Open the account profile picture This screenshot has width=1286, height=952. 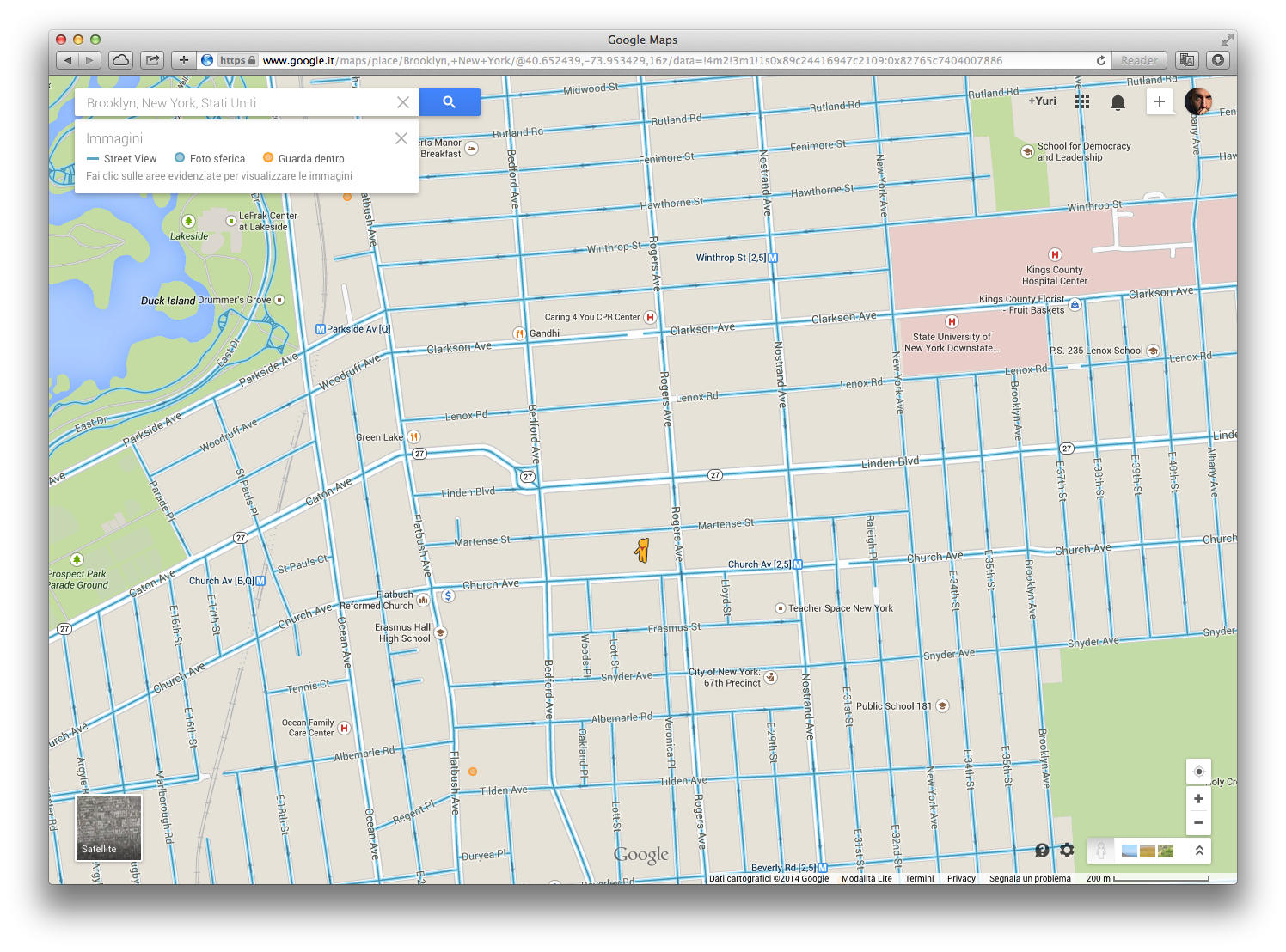[x=1198, y=101]
